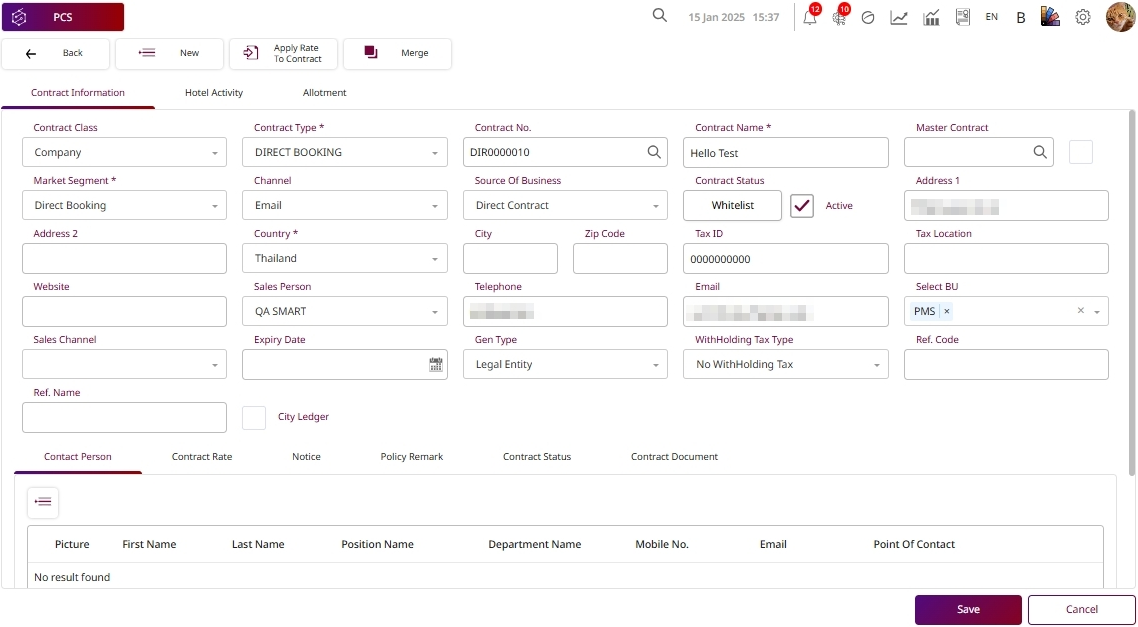
Task: Open the Expiry Date calendar picker
Action: (435, 365)
